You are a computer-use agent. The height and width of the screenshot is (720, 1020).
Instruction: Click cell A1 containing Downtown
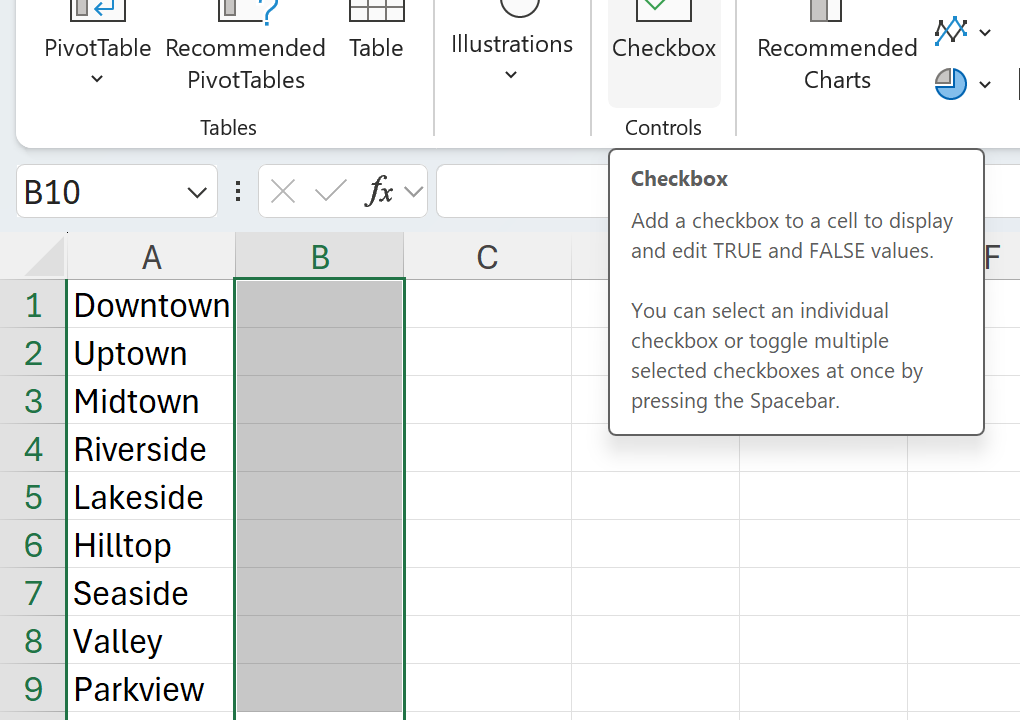point(150,305)
